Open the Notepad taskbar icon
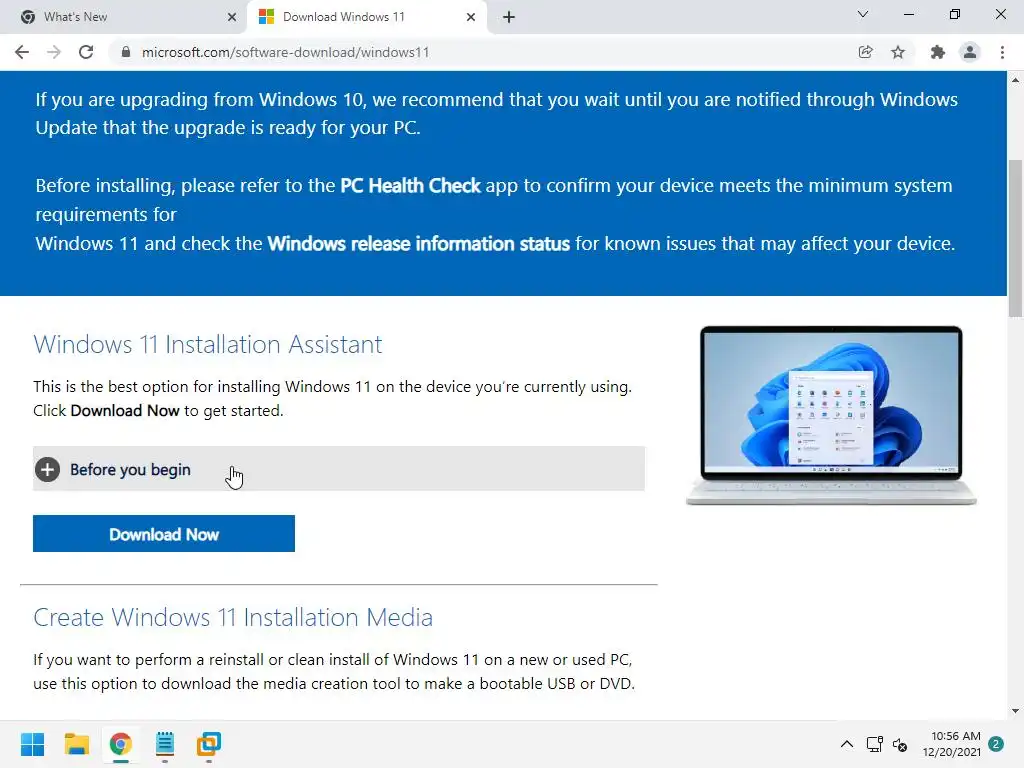This screenshot has width=1024, height=768. (x=165, y=744)
